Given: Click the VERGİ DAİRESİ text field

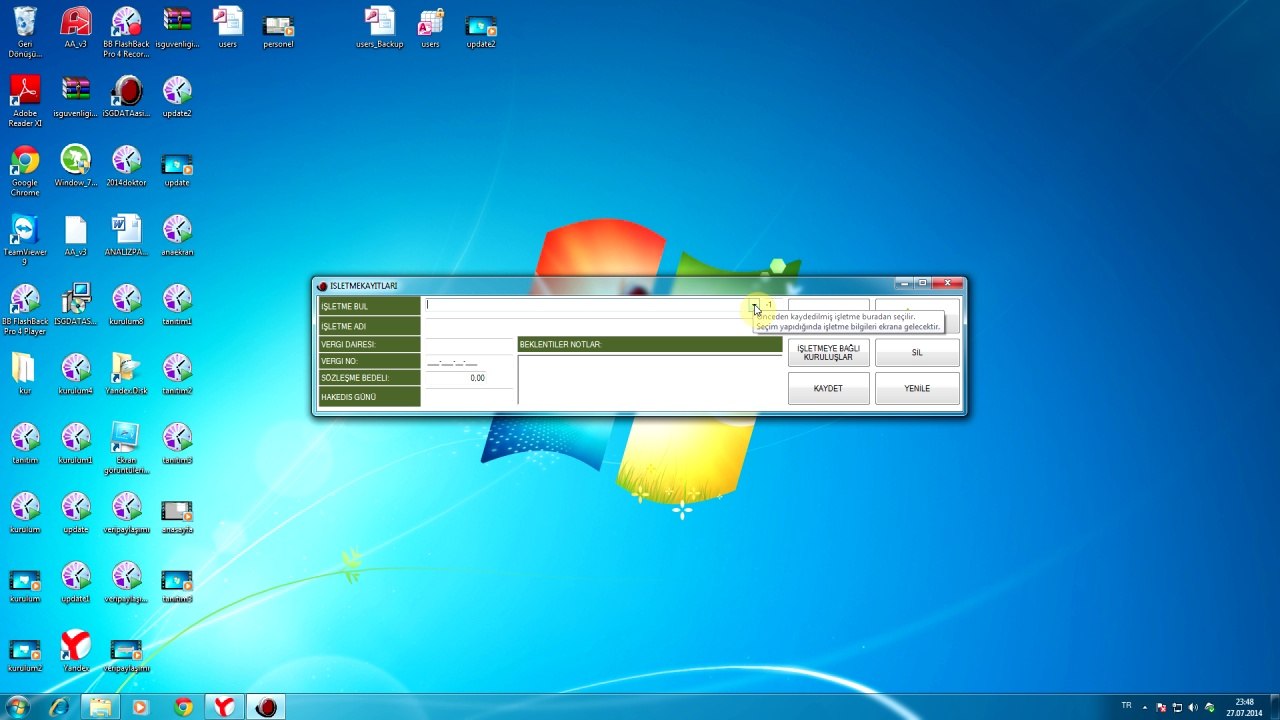Looking at the screenshot, I should [x=468, y=344].
